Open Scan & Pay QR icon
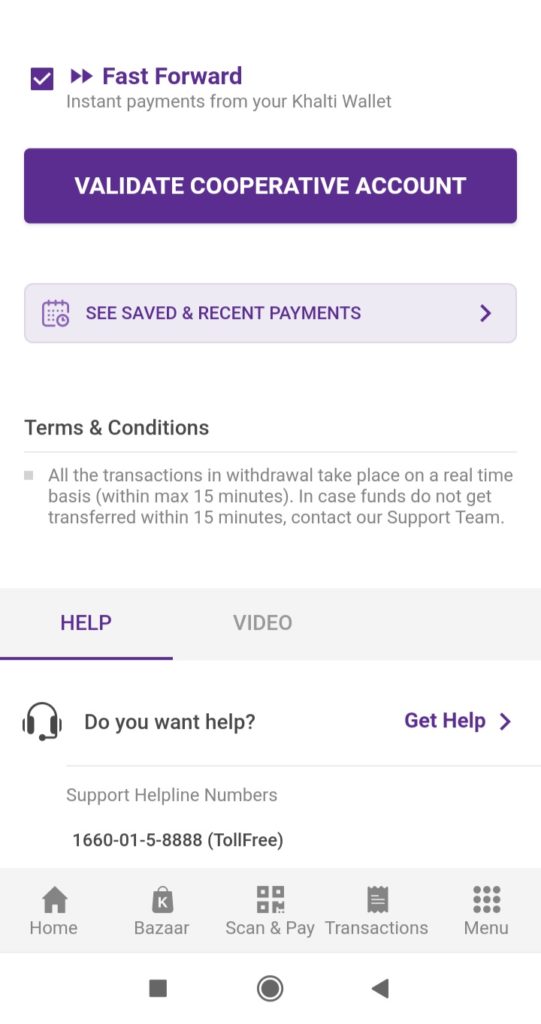Screen dimensions: 541x1024 (270, 899)
